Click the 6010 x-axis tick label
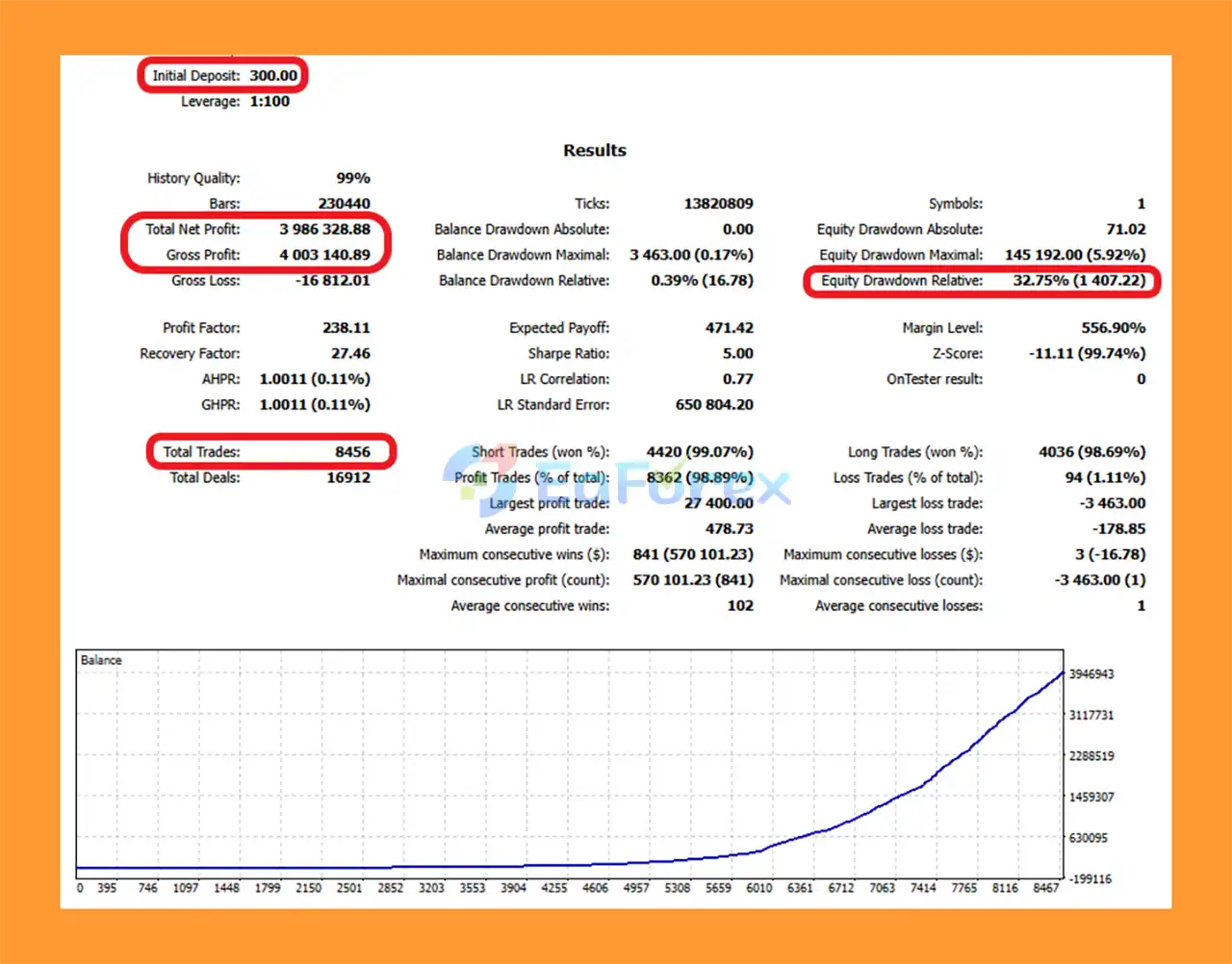The image size is (1232, 964). click(759, 888)
